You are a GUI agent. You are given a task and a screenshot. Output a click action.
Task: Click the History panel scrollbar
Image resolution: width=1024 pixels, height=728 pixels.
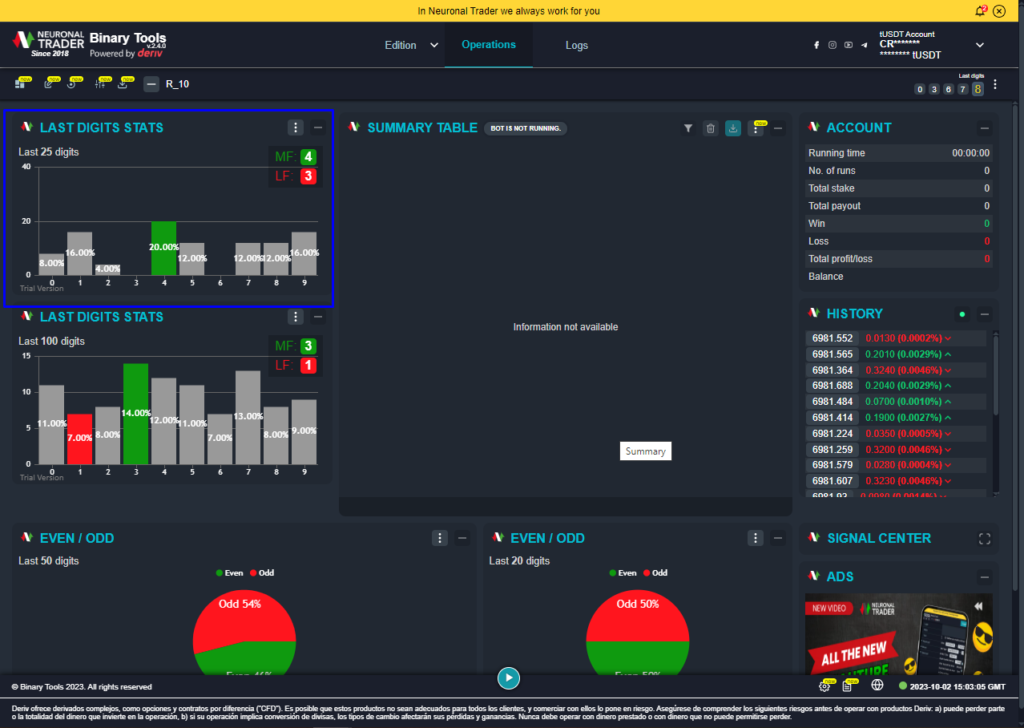click(x=995, y=374)
